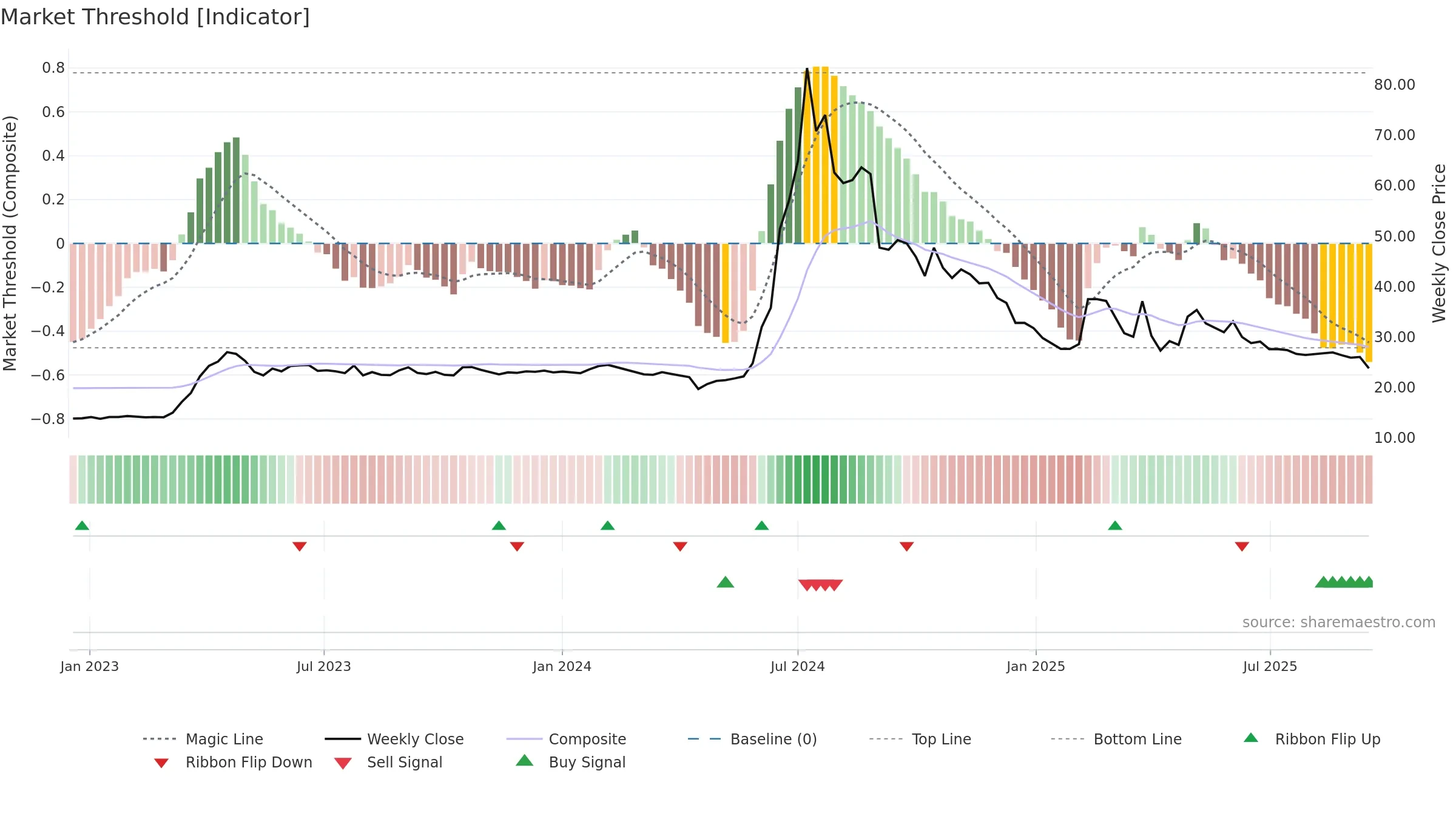
Task: Click the Jan 2023 axis label
Action: click(x=90, y=666)
